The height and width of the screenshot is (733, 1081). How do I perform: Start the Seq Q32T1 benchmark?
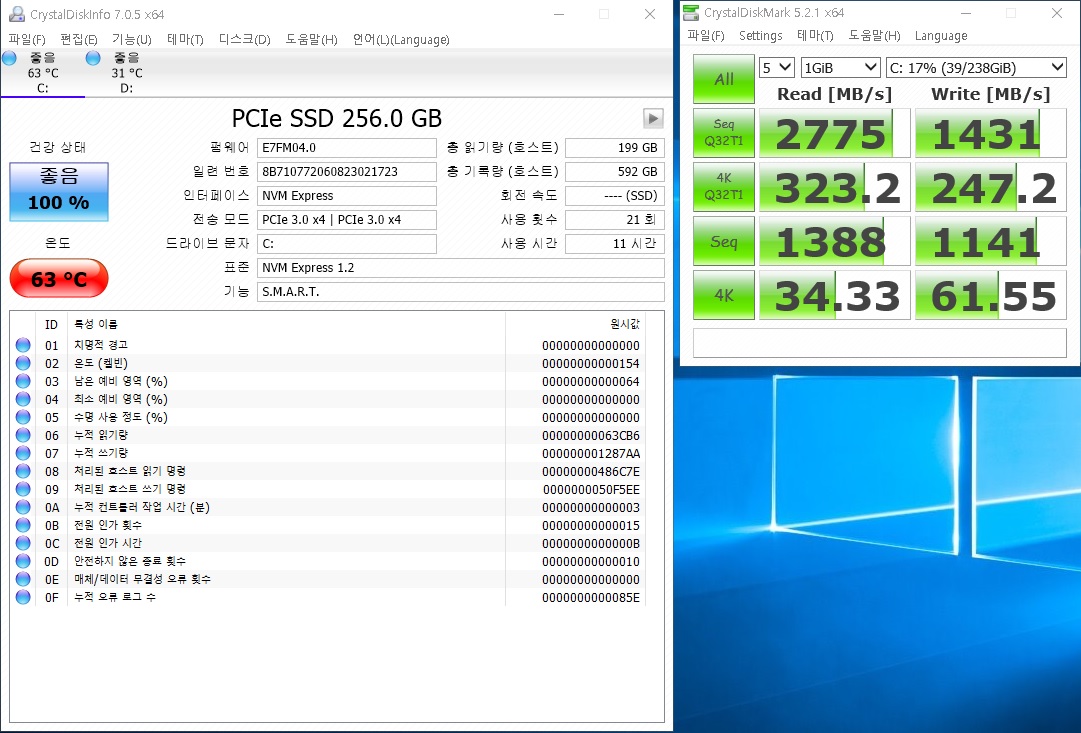click(x=724, y=132)
